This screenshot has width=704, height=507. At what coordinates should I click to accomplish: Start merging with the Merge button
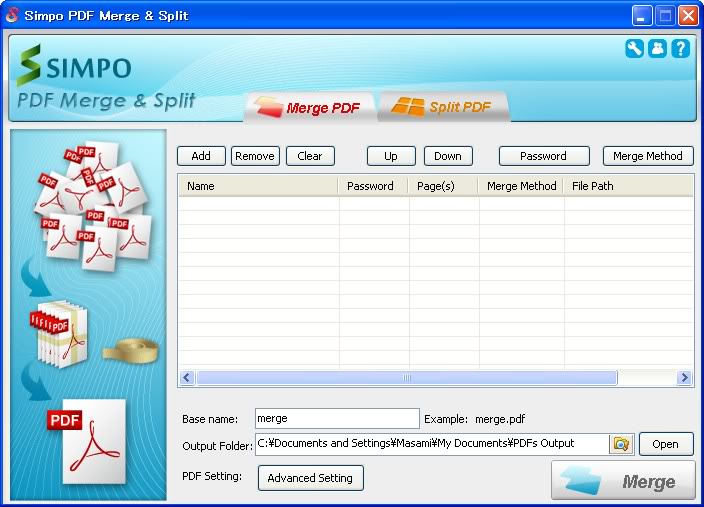[x=623, y=481]
